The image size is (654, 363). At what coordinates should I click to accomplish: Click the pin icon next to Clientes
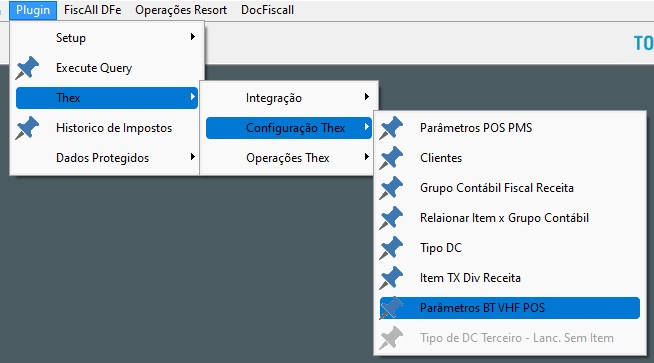(x=391, y=158)
